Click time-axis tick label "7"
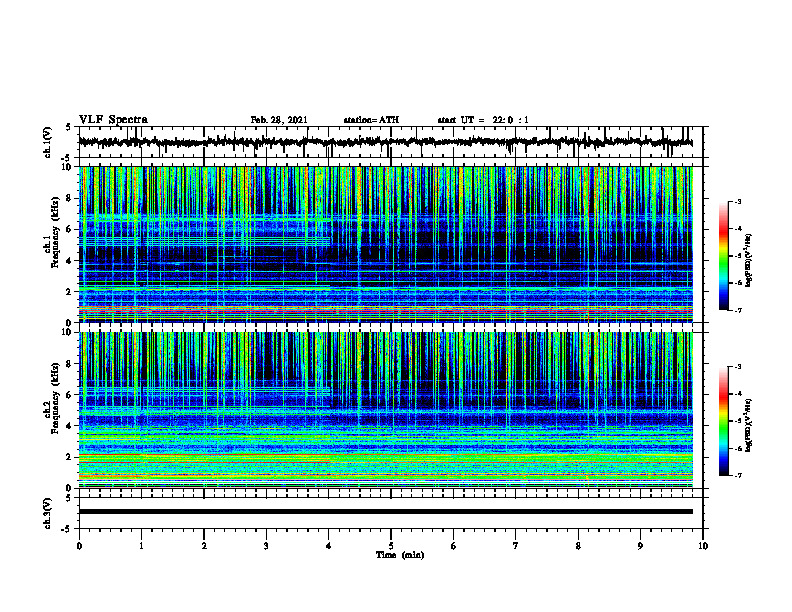792x612 pixels. pyautogui.click(x=516, y=546)
